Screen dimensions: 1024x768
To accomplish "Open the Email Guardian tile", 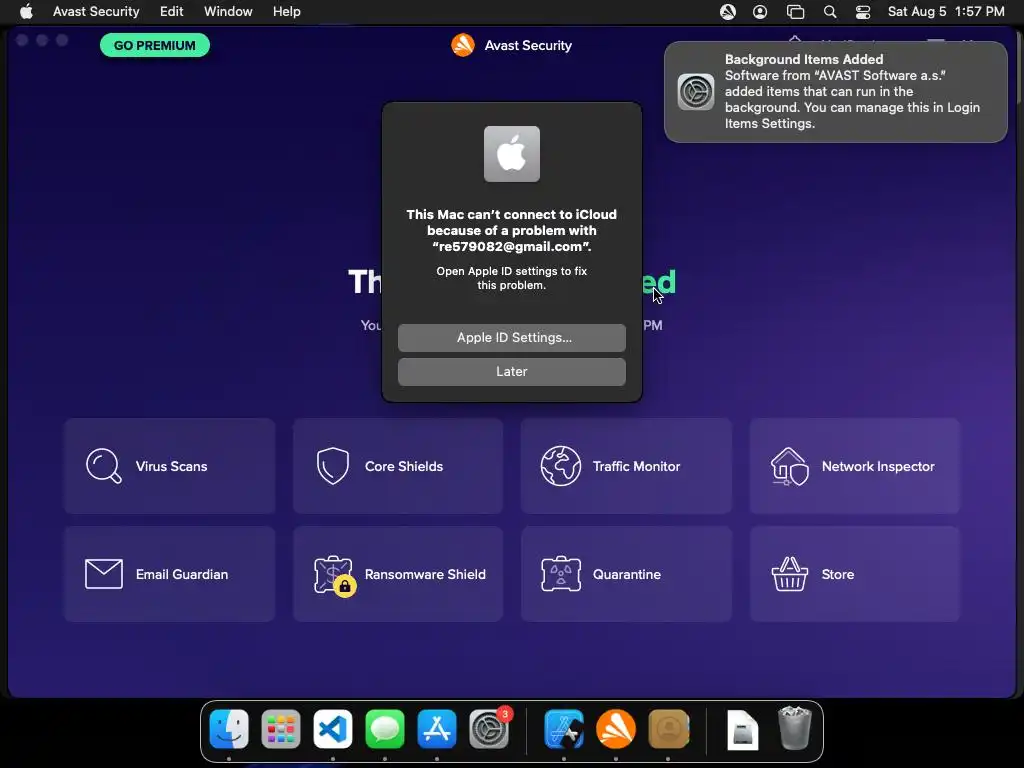I will pyautogui.click(x=169, y=574).
